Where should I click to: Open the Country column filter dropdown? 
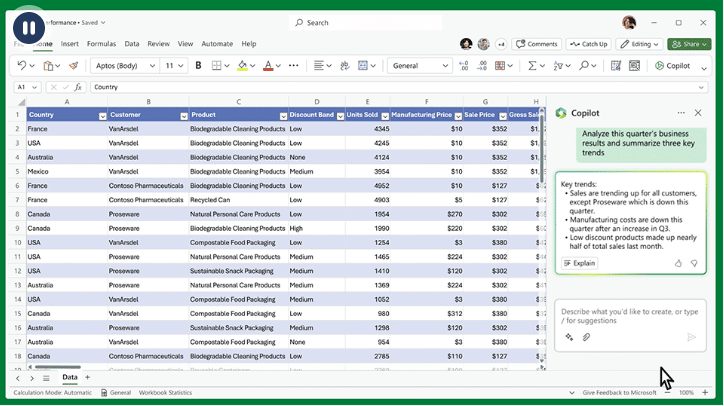coord(102,116)
